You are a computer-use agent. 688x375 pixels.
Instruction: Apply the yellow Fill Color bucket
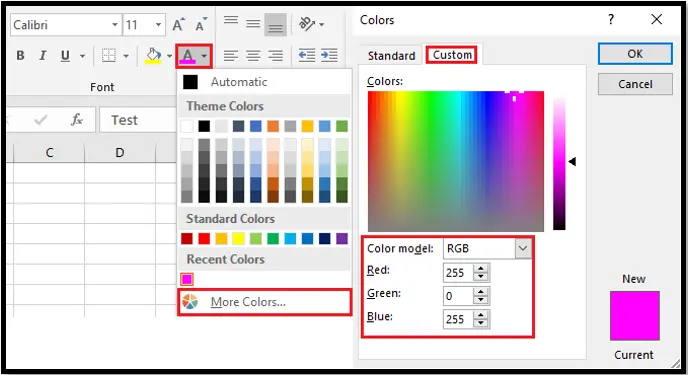click(x=153, y=56)
